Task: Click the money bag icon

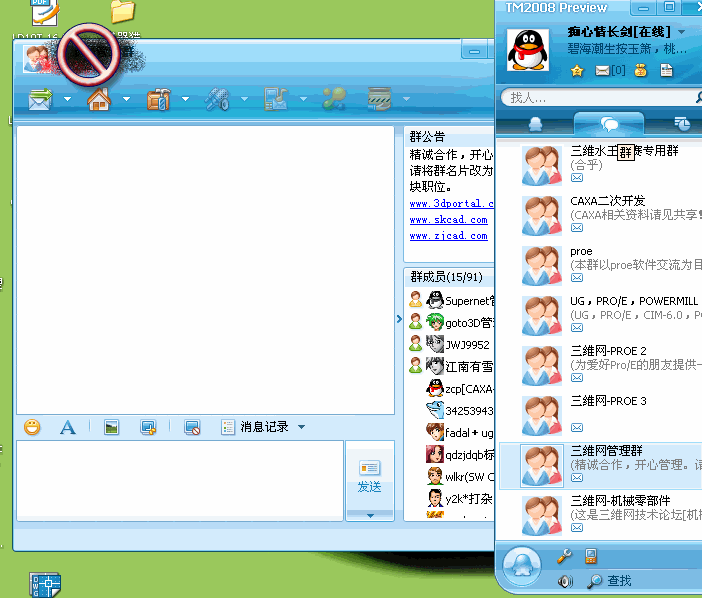Action: coord(641,70)
